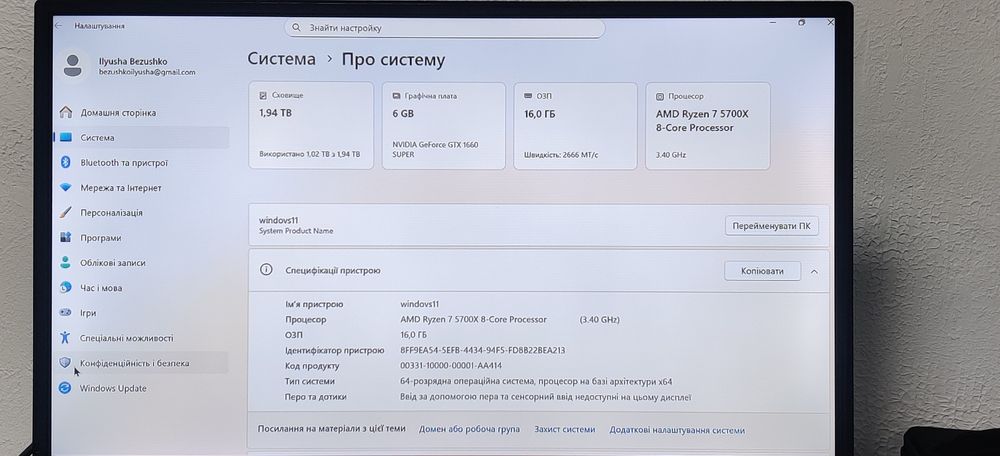Click the back arrow in Settings header
Viewport: 1000px width, 456px height.
59,26
